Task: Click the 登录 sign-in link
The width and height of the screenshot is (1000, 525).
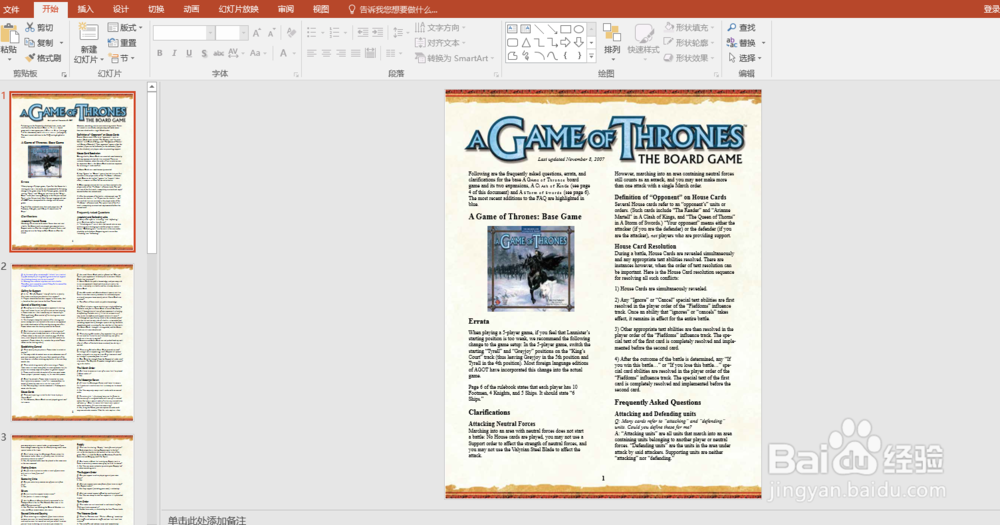Action: tap(990, 10)
